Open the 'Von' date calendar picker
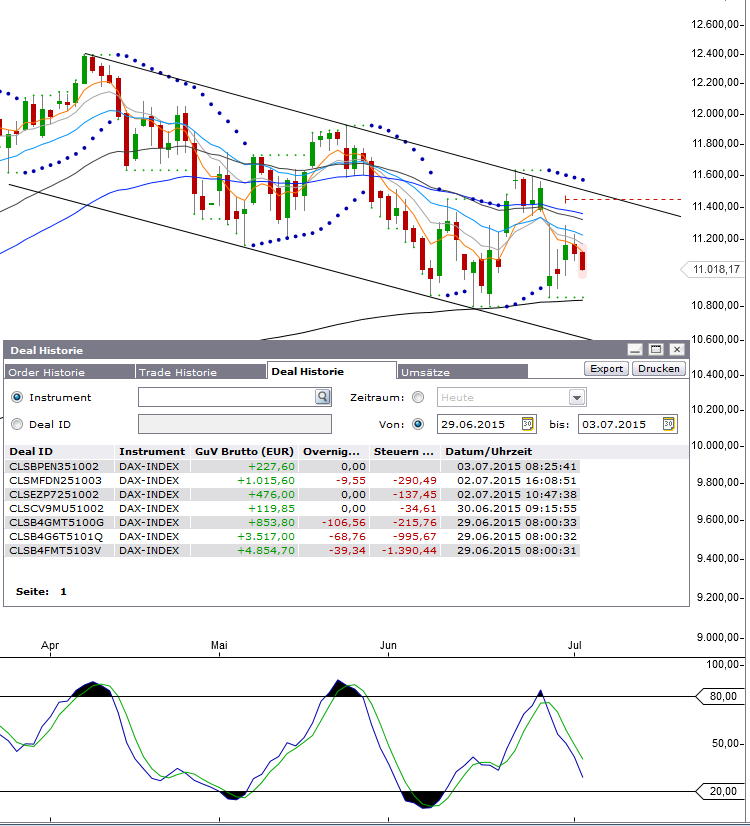 pyautogui.click(x=528, y=424)
